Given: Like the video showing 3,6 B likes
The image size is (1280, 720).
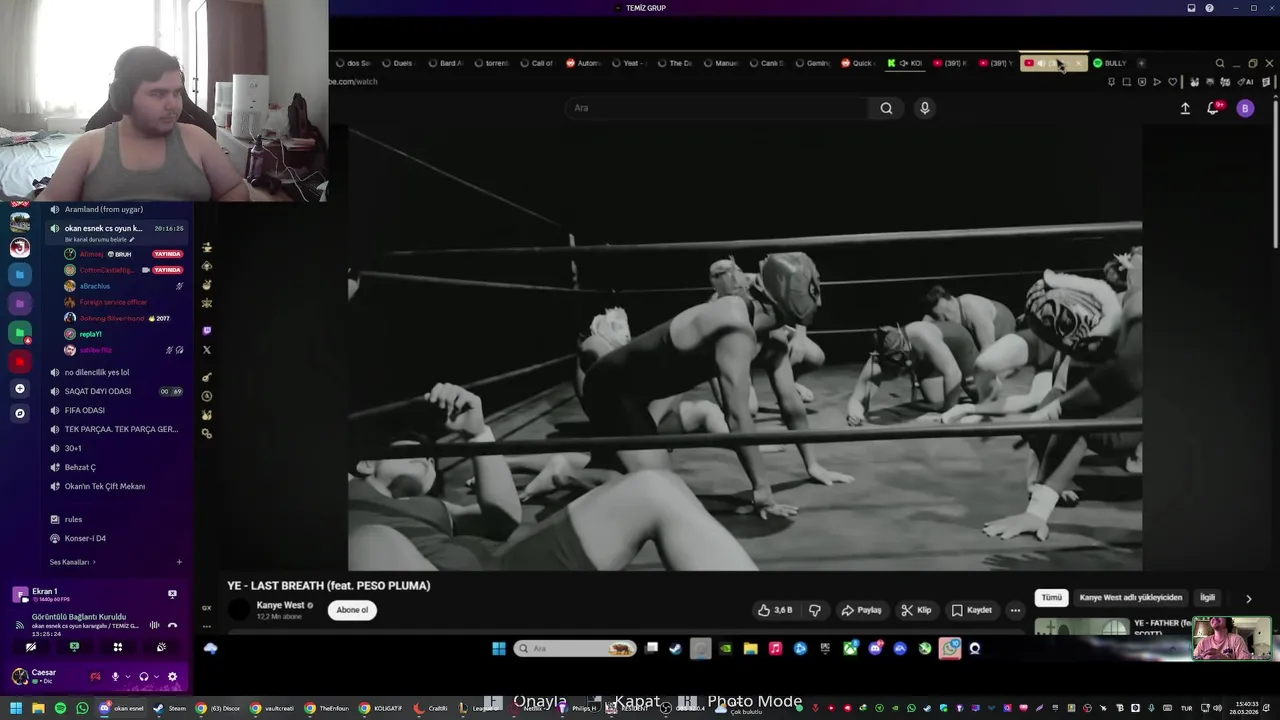Looking at the screenshot, I should coord(776,610).
